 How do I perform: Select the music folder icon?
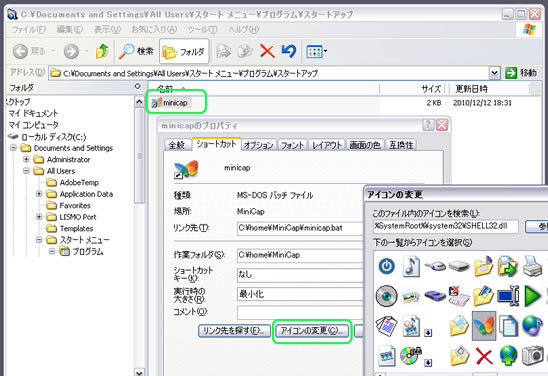point(483,266)
